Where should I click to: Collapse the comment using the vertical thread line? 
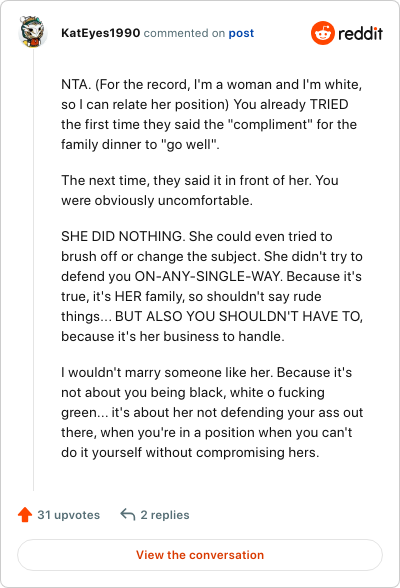tap(33, 269)
